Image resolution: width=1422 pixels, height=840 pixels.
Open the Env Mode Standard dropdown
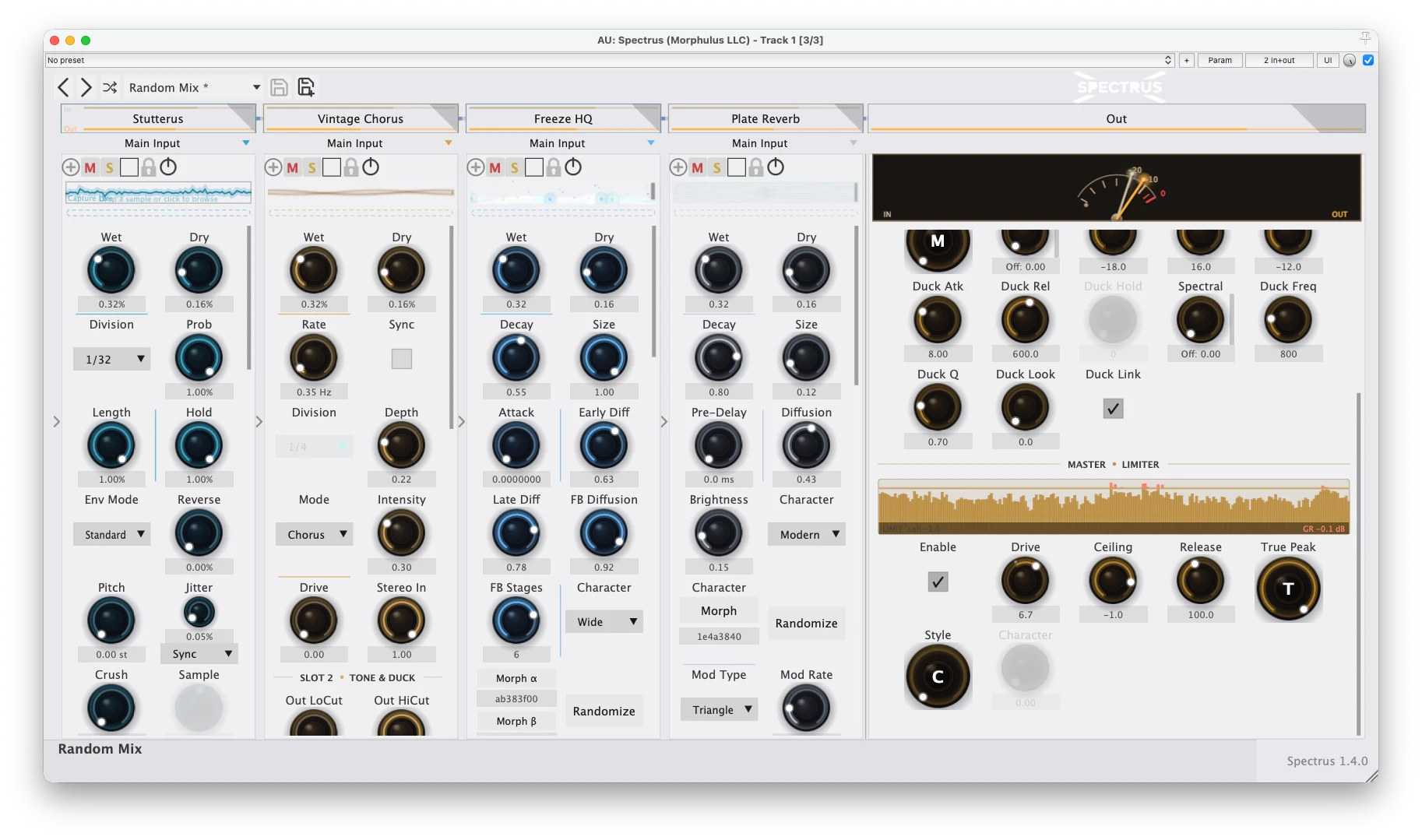[x=112, y=535]
